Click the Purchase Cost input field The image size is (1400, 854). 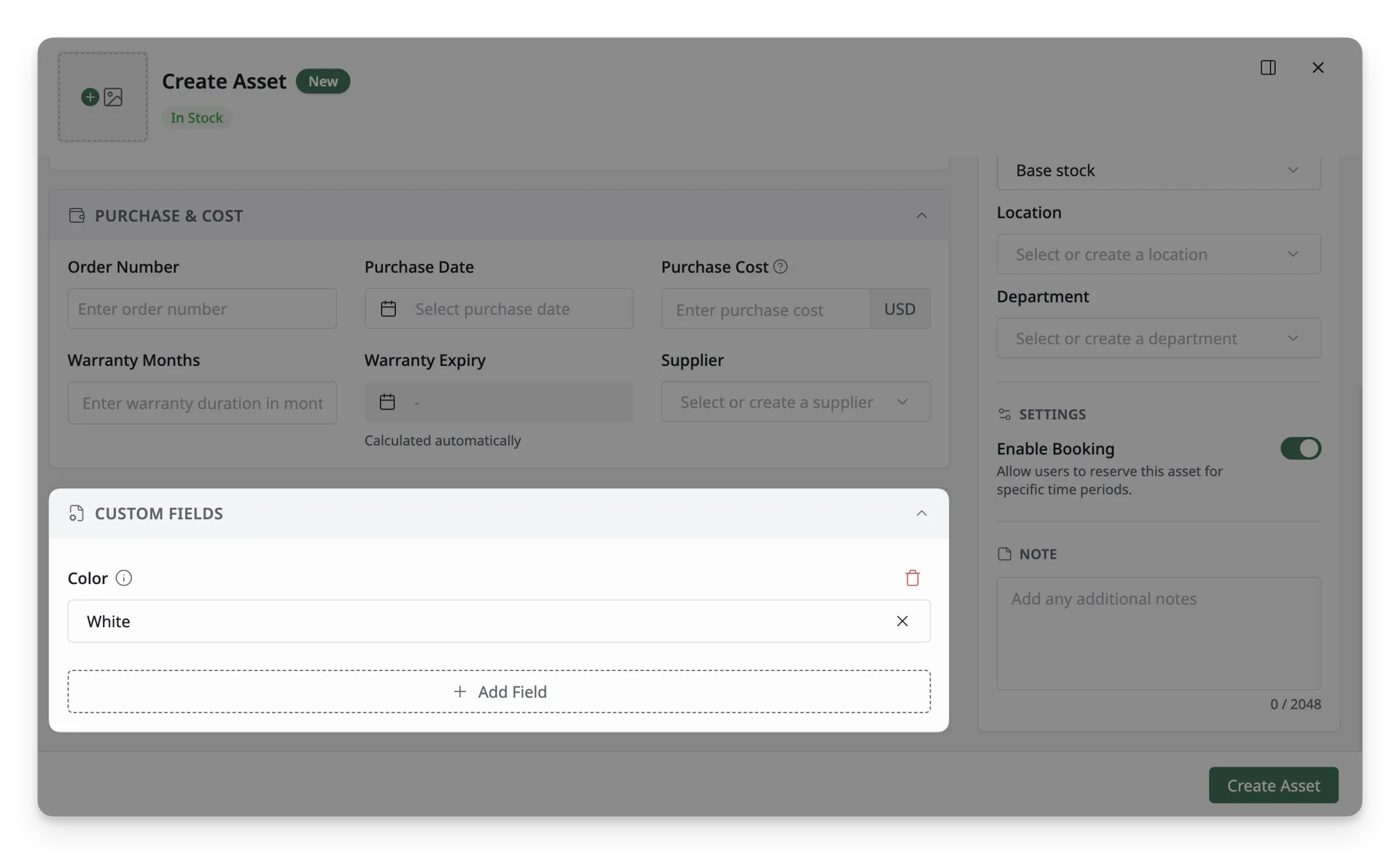point(766,308)
